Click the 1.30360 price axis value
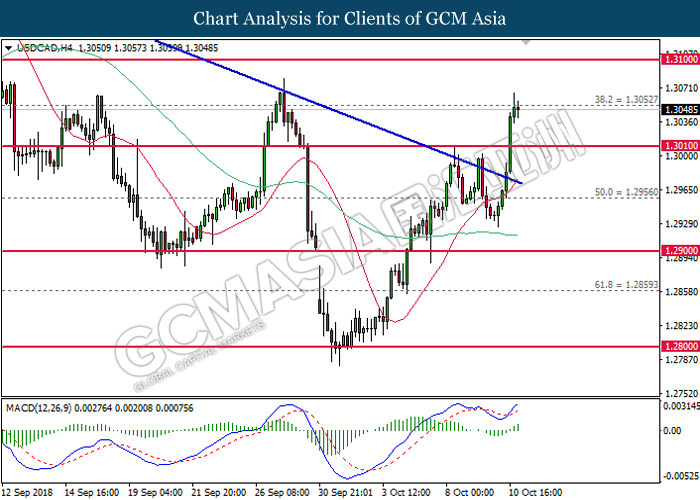This screenshot has width=700, height=500. [681, 122]
